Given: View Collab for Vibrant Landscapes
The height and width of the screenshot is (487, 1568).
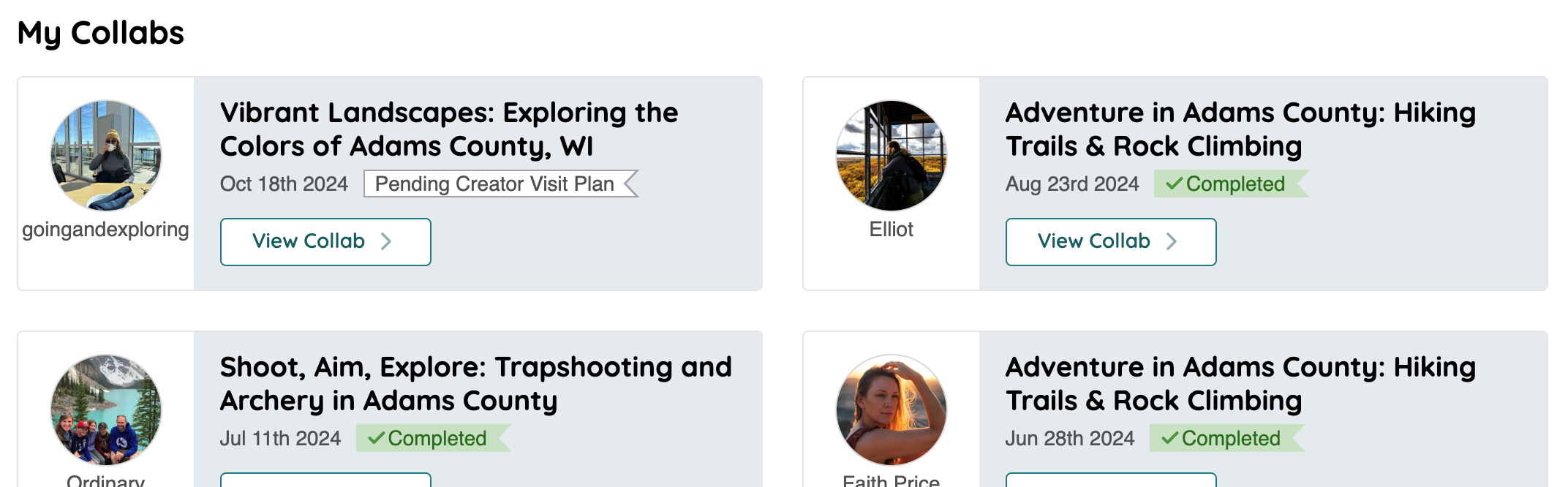Looking at the screenshot, I should 325,242.
